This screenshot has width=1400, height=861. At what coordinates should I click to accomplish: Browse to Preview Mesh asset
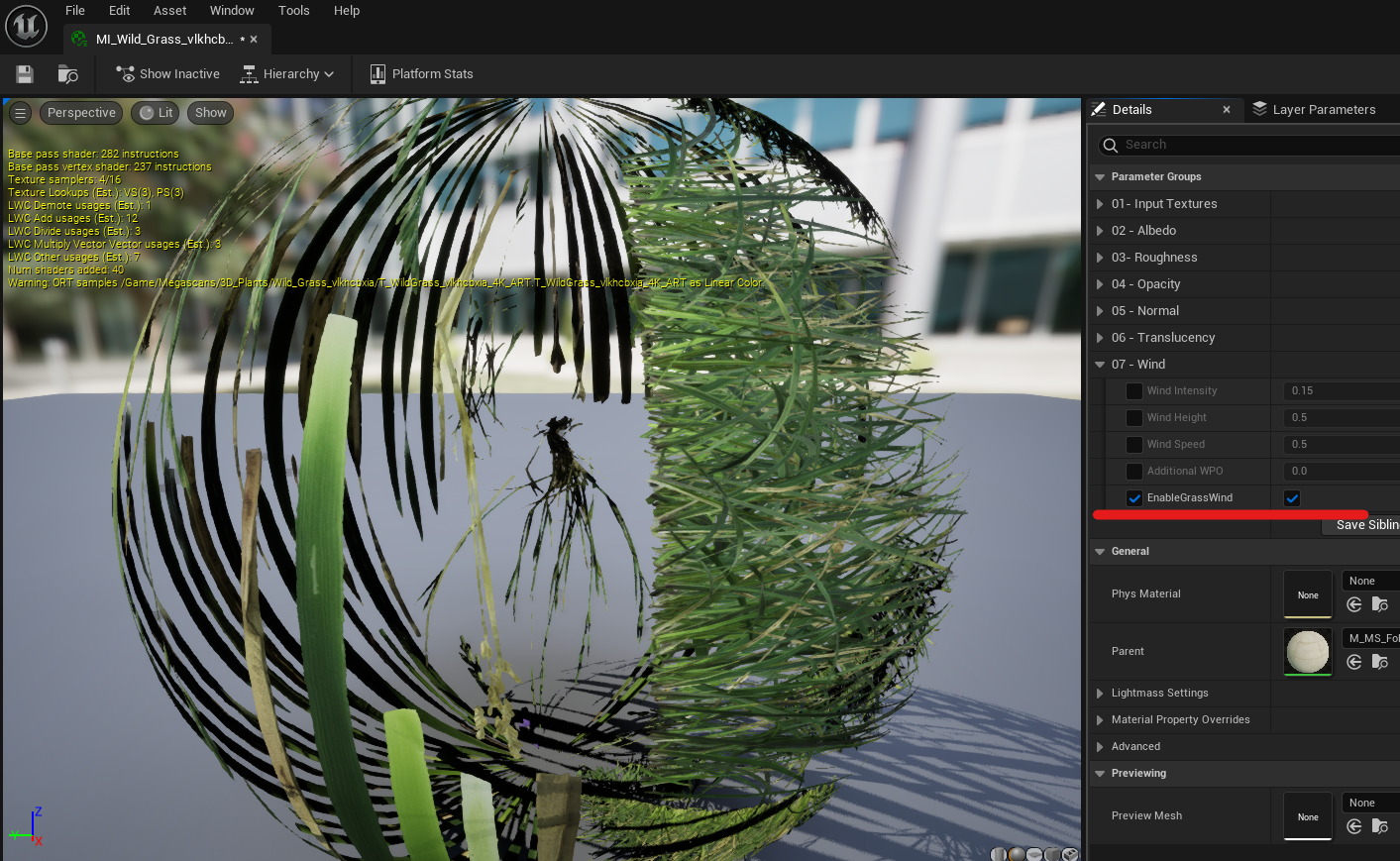(1379, 826)
